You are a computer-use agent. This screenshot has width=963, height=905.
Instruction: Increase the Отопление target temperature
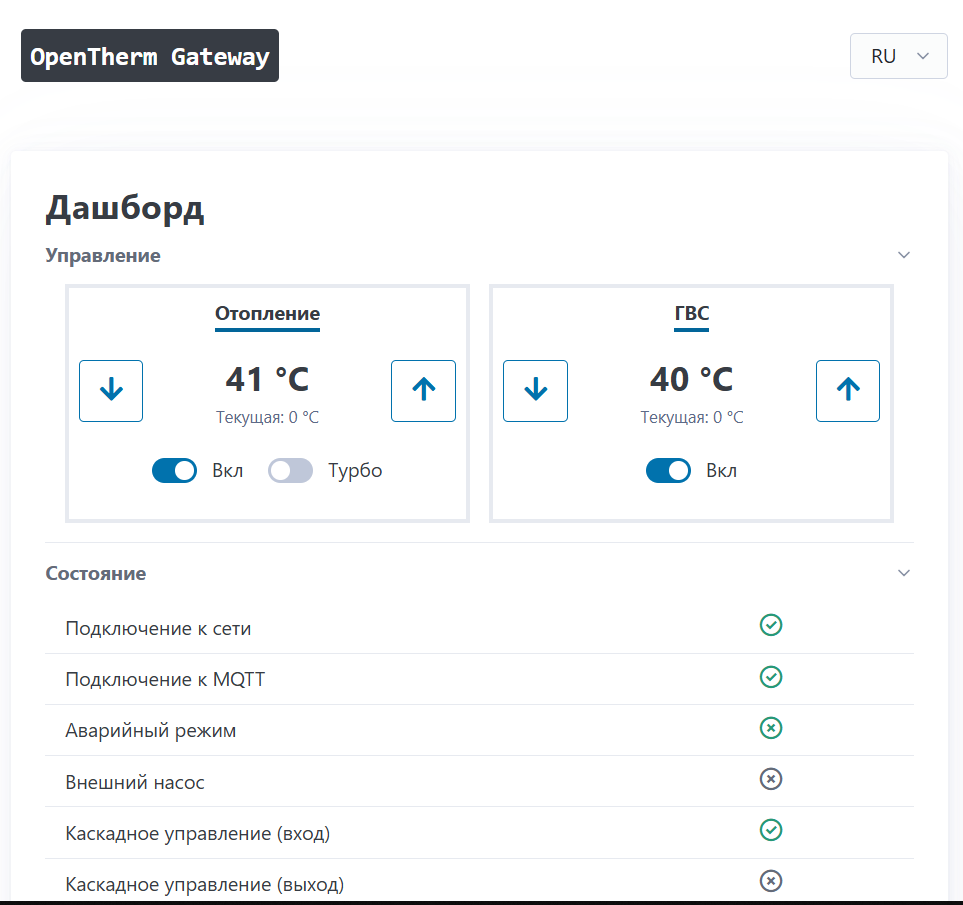(423, 391)
